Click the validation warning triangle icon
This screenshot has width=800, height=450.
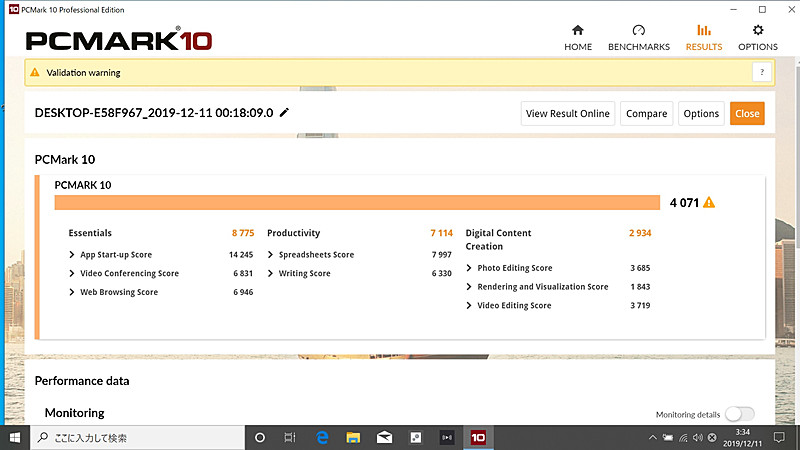pos(35,72)
